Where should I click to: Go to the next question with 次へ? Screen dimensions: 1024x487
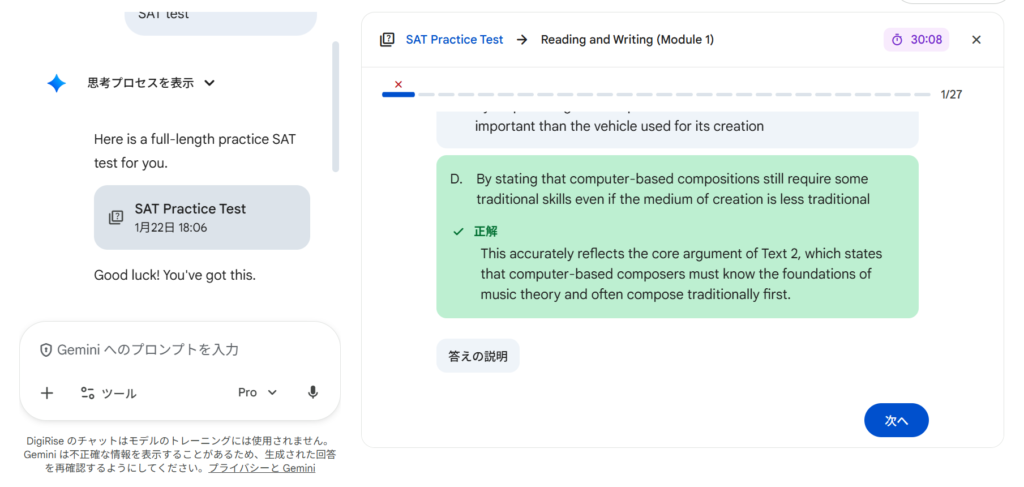point(896,421)
